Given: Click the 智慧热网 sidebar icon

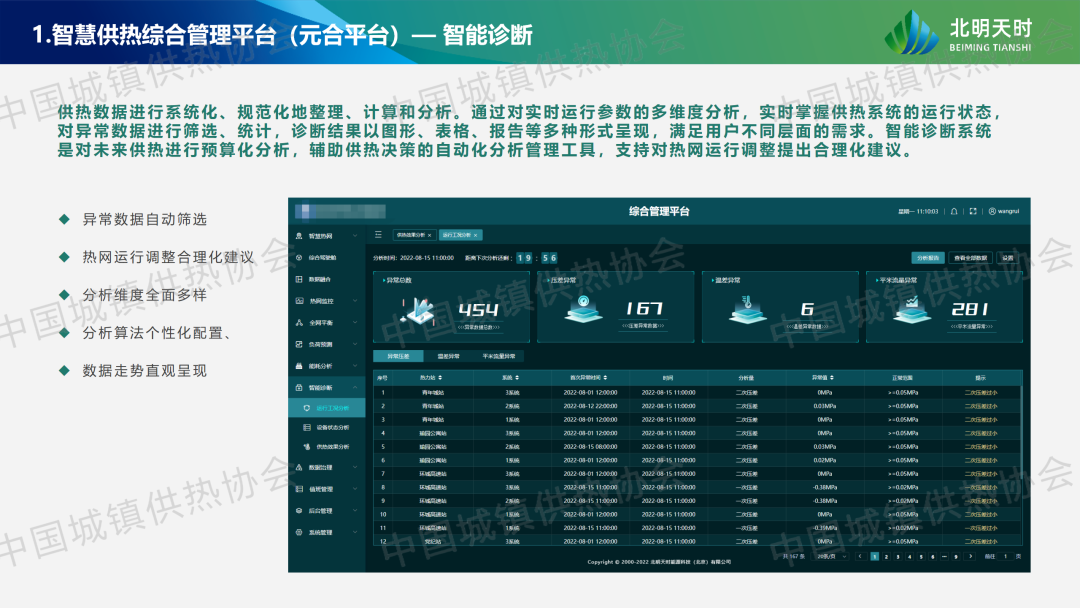Looking at the screenshot, I should point(299,236).
